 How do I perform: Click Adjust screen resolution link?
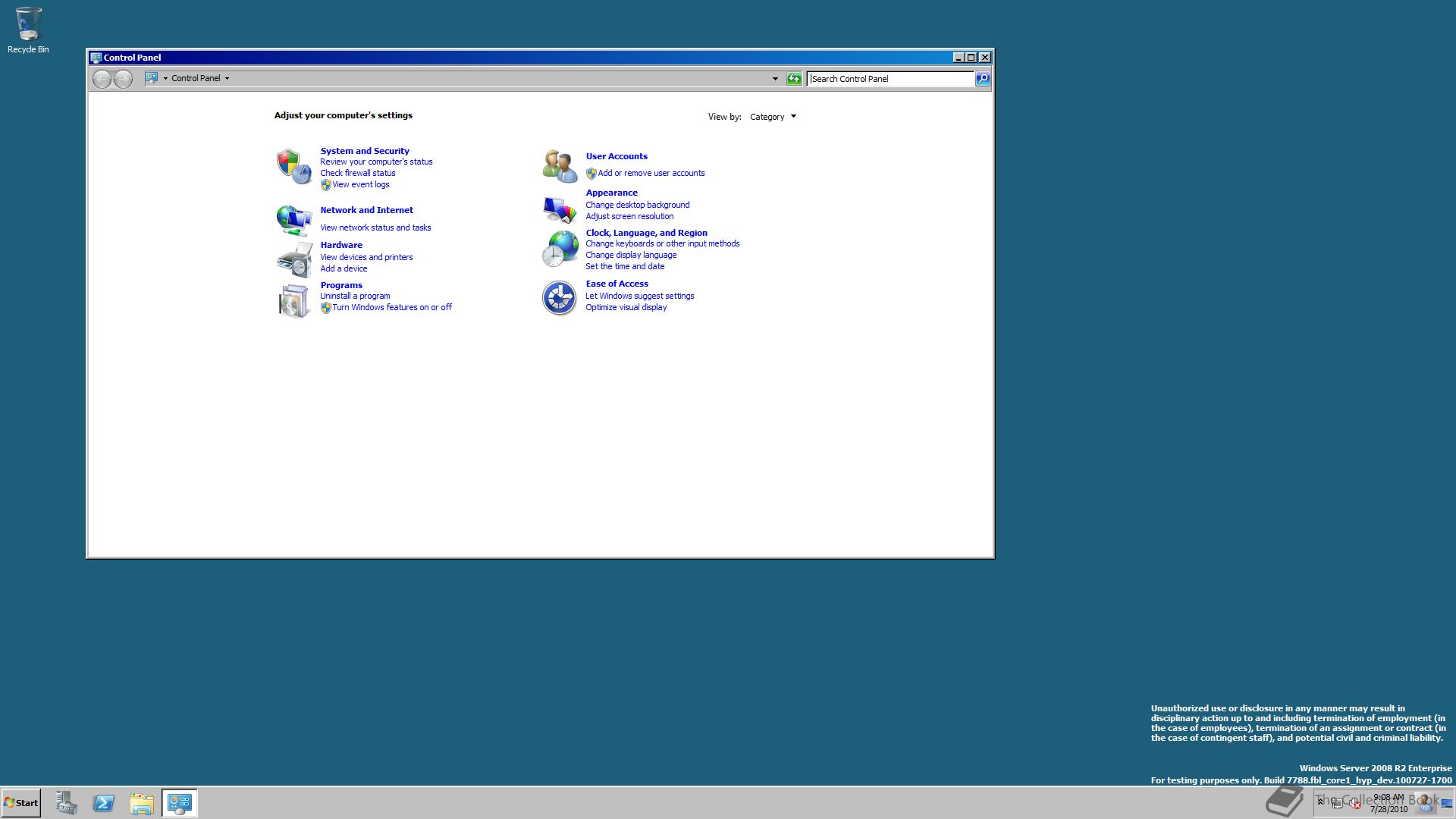[x=629, y=216]
